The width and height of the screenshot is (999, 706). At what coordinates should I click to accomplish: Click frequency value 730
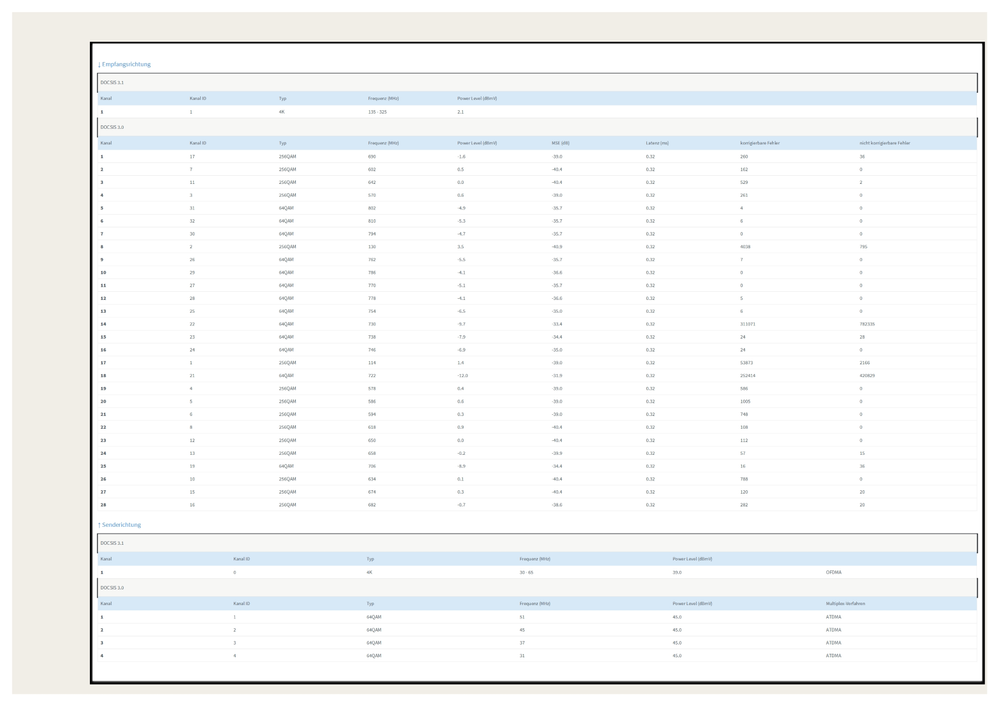click(x=371, y=324)
